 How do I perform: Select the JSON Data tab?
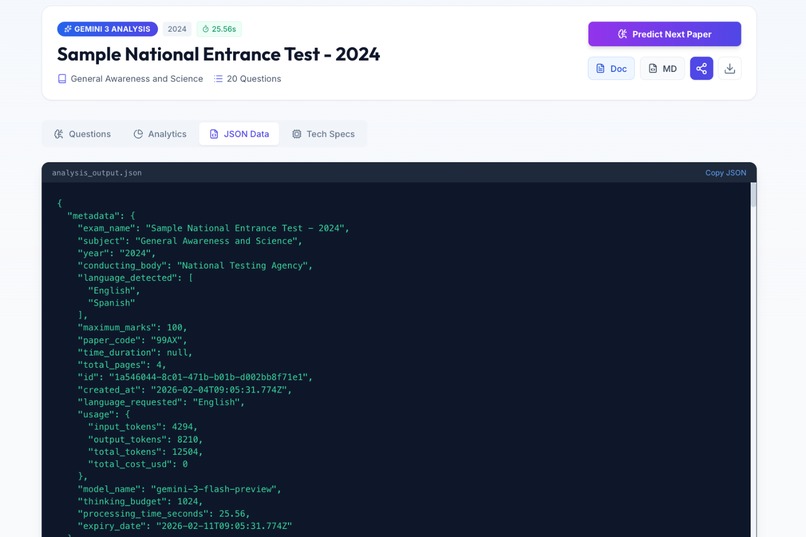tap(239, 134)
